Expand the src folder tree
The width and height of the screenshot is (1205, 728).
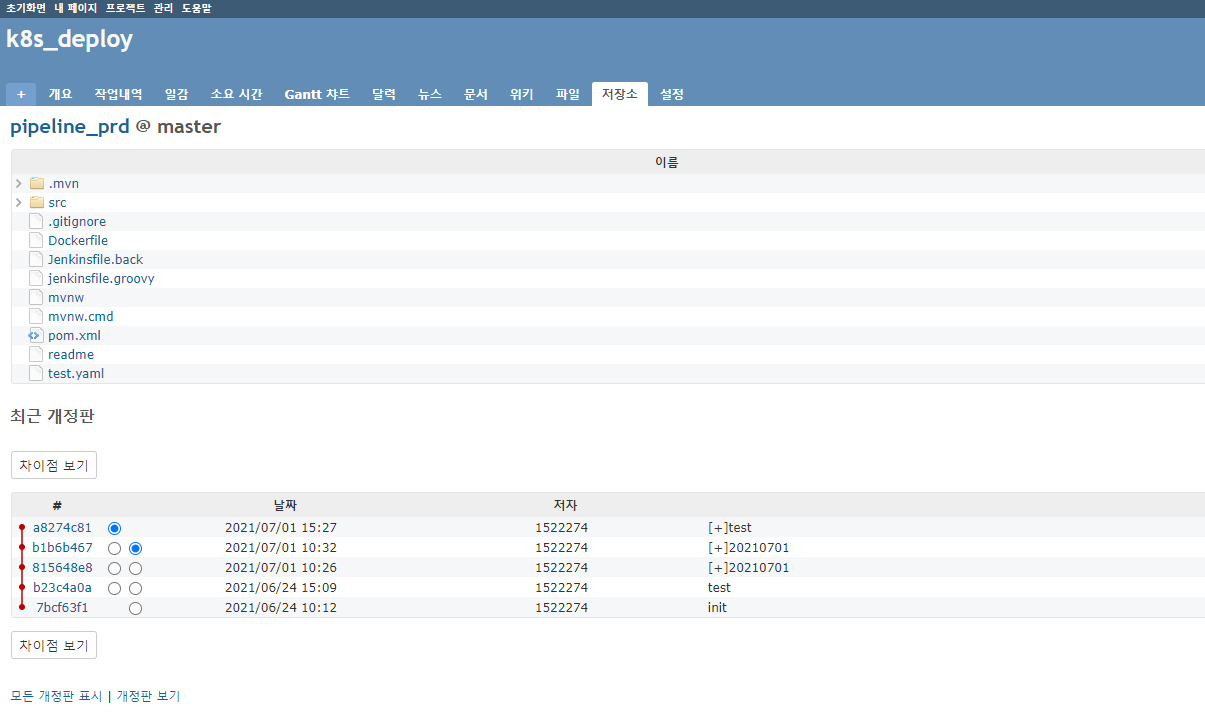tap(17, 202)
